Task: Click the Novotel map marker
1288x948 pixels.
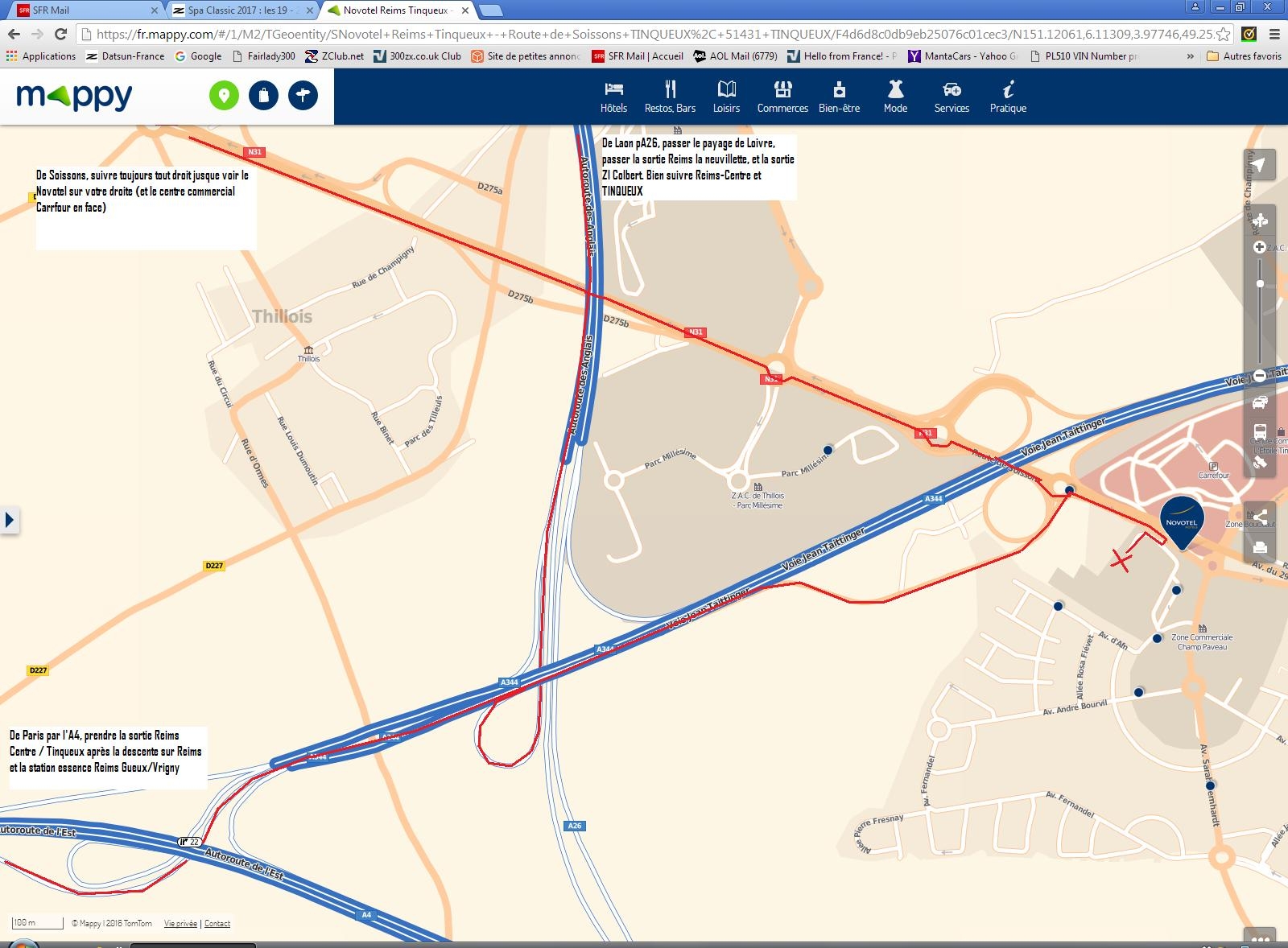Action: tap(1181, 522)
